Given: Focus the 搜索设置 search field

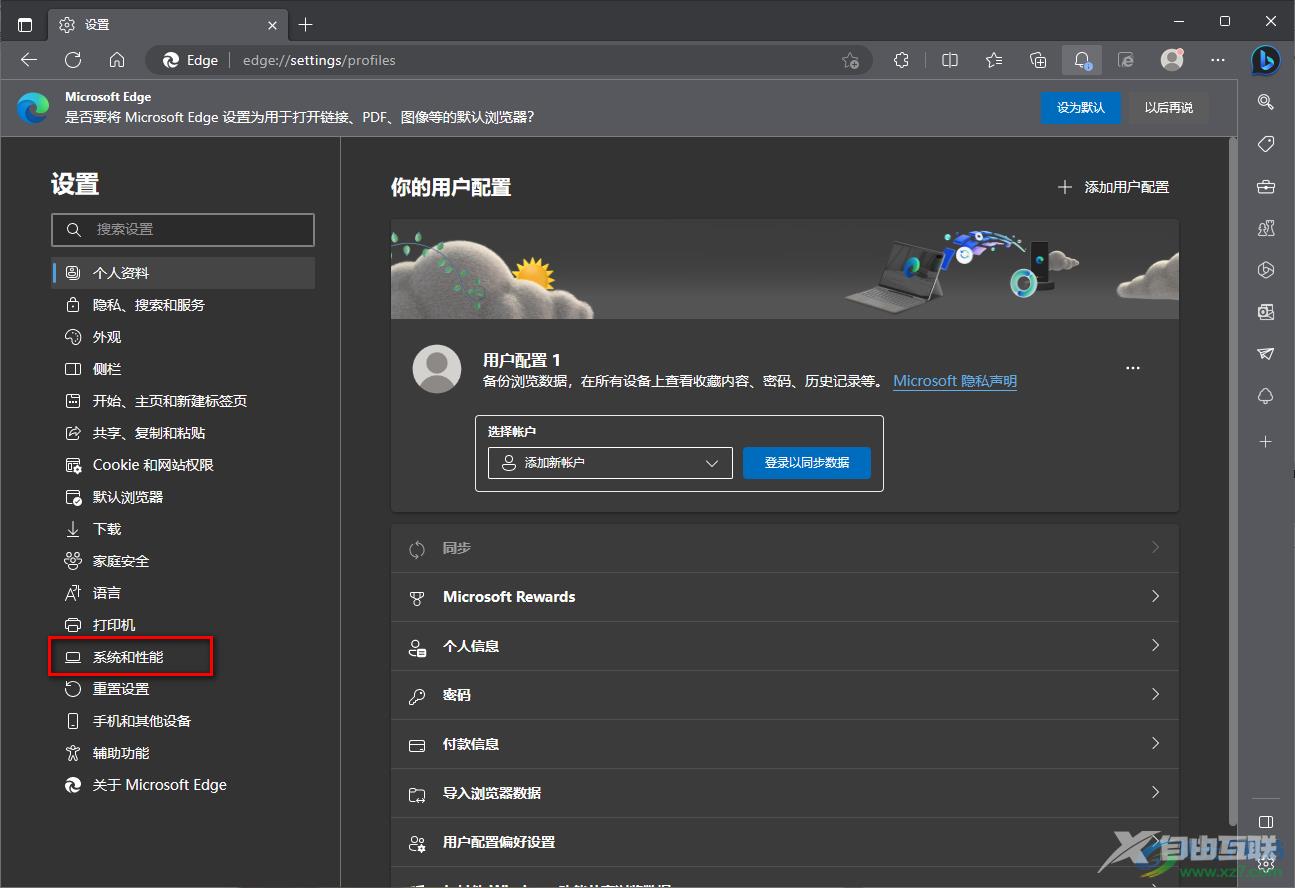Looking at the screenshot, I should tap(183, 229).
